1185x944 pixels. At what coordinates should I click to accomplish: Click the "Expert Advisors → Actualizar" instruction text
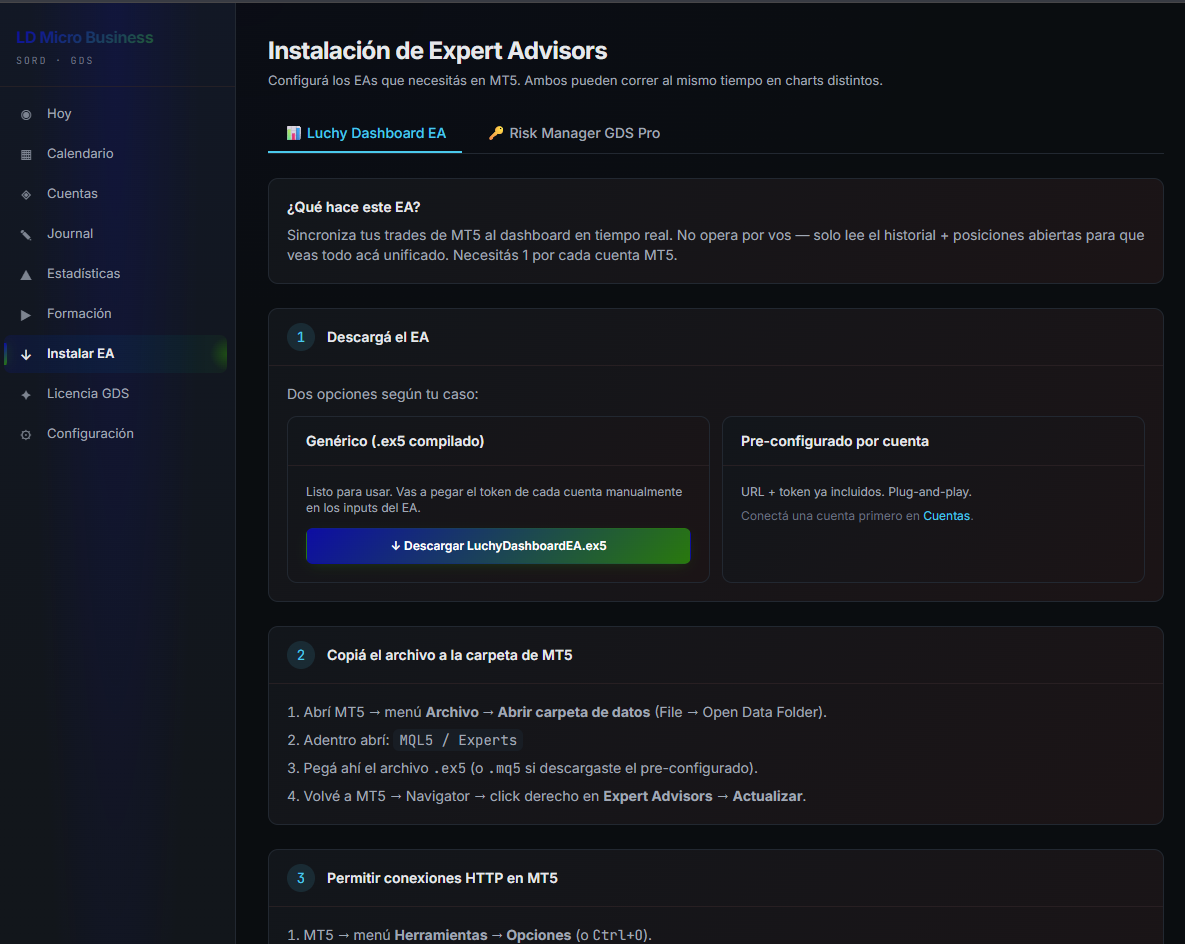(x=703, y=796)
